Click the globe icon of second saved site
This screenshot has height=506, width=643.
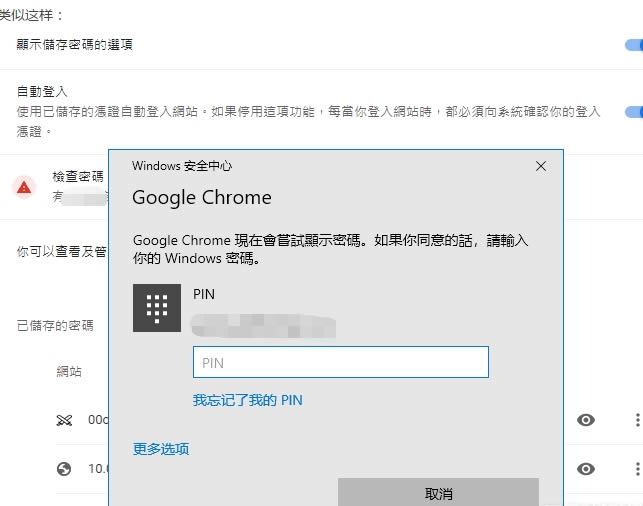65,469
